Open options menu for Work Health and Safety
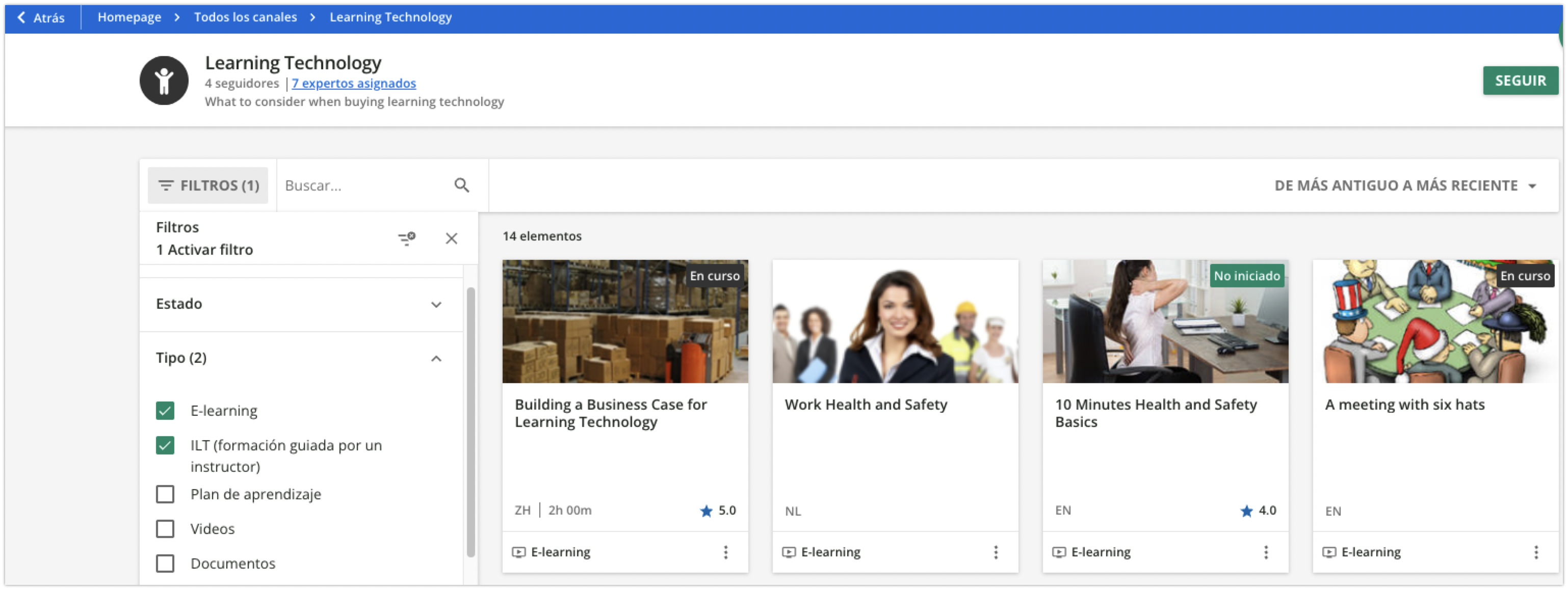Screen dimensions: 1568x590 pyautogui.click(x=995, y=552)
